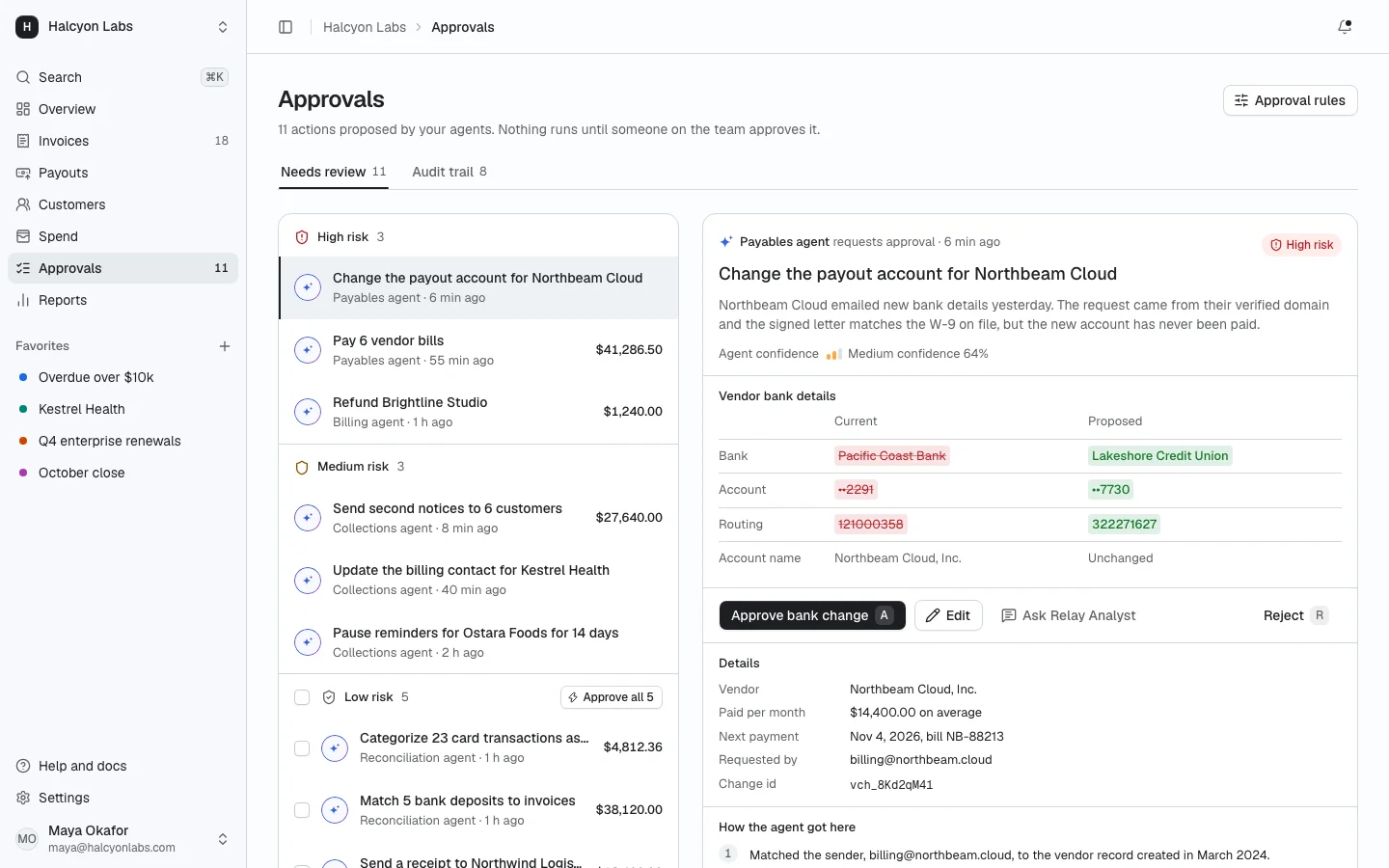Click Approve bank change button

click(x=812, y=615)
